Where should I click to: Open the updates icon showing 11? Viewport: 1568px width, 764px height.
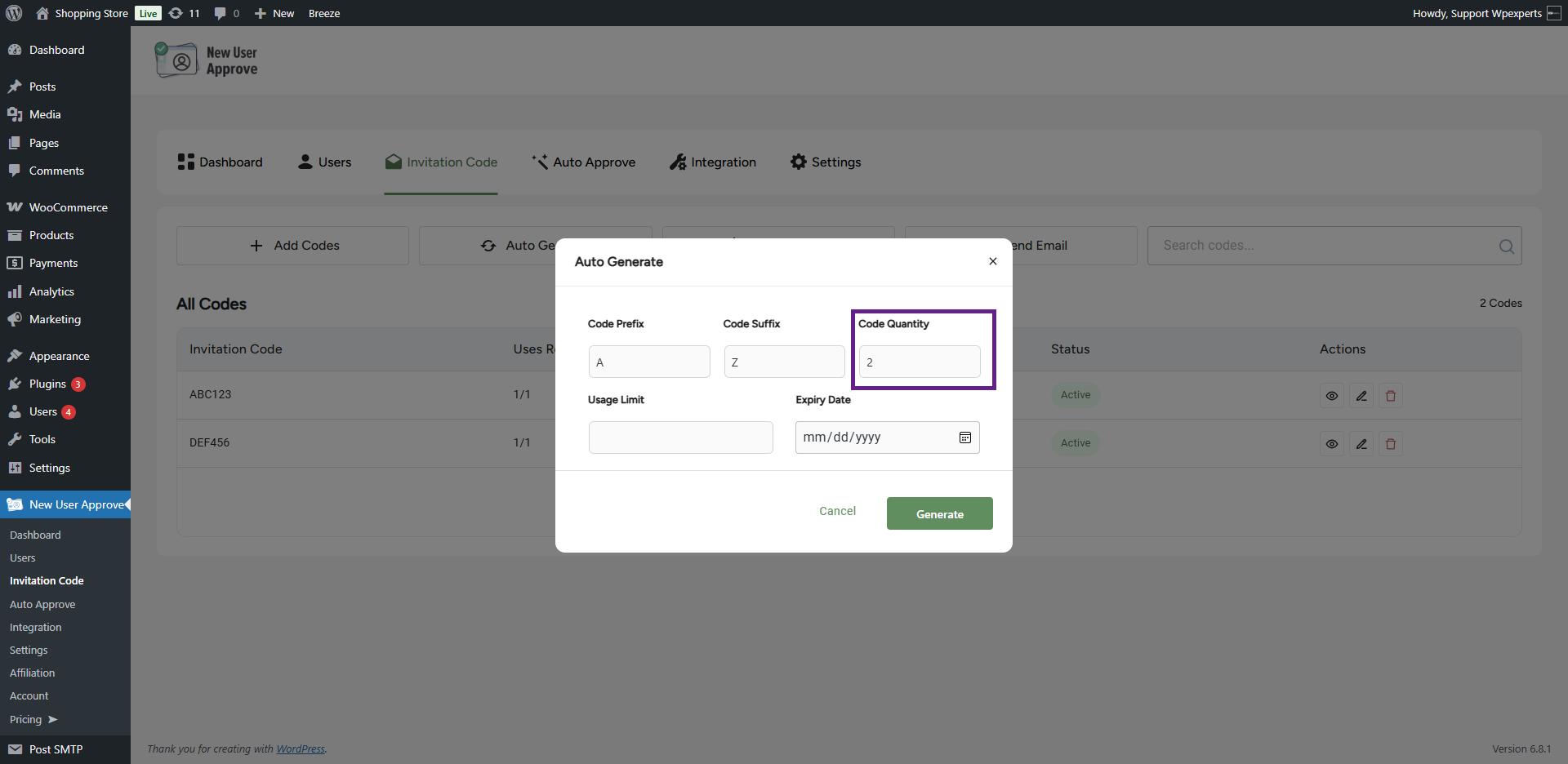point(184,13)
